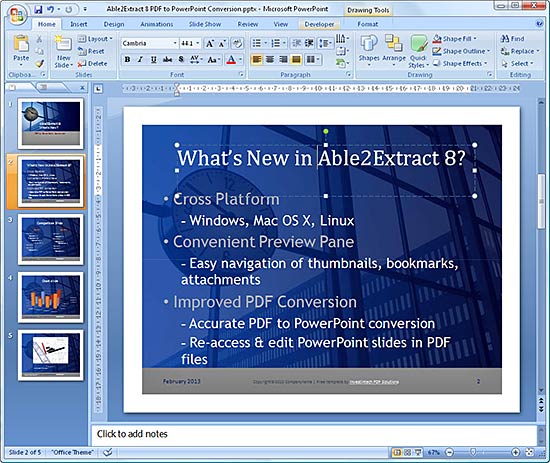Increase list indent level
This screenshot has height=463, width=550.
[309, 43]
